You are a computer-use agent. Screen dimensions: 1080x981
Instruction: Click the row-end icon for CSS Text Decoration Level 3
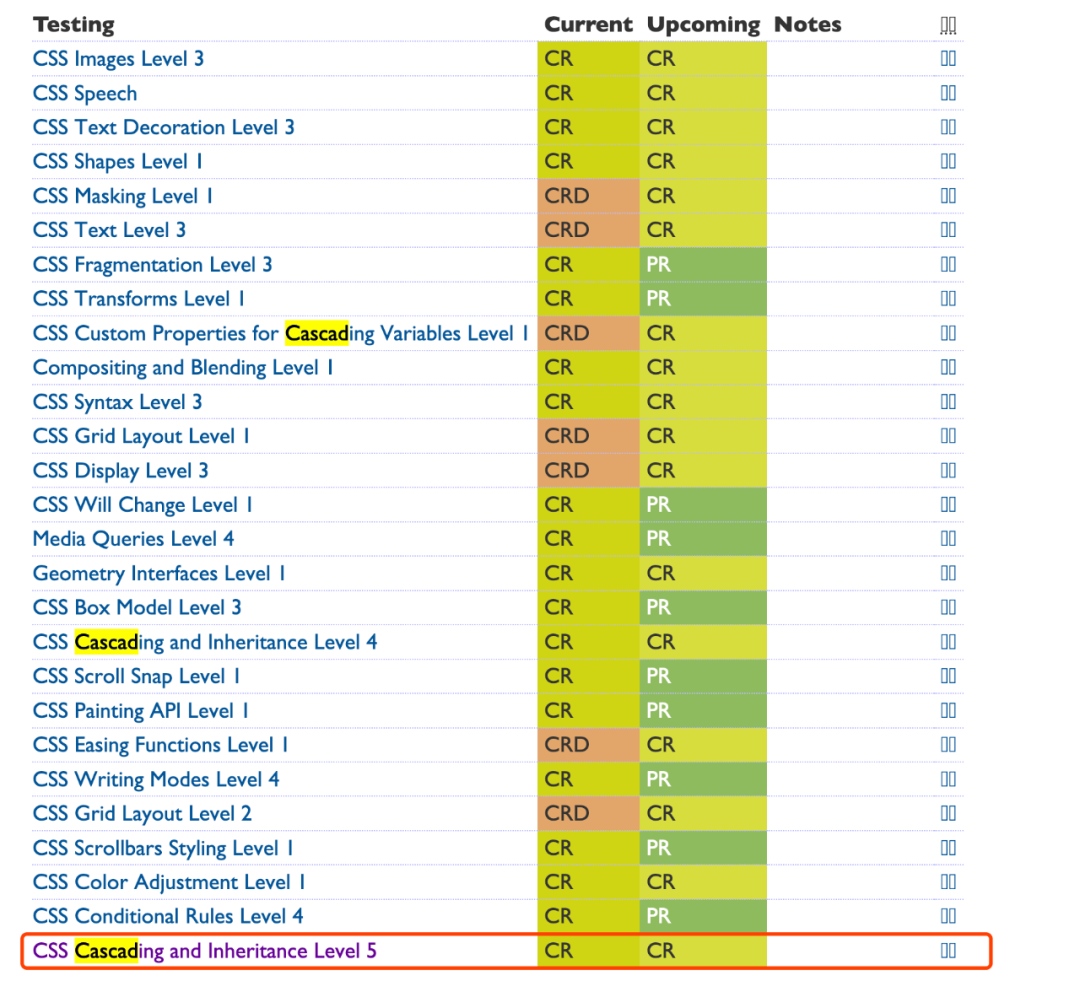coord(948,127)
